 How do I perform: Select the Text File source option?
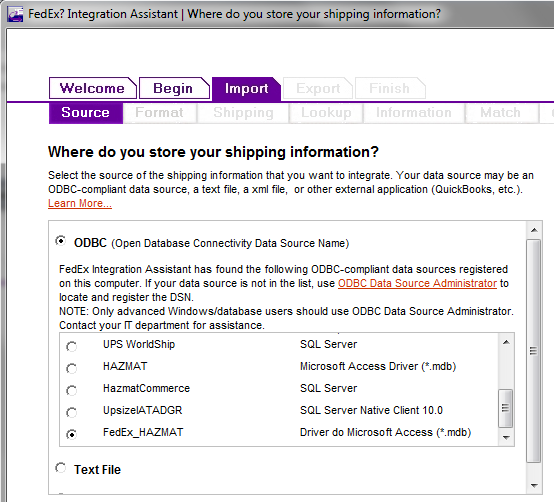[61, 468]
